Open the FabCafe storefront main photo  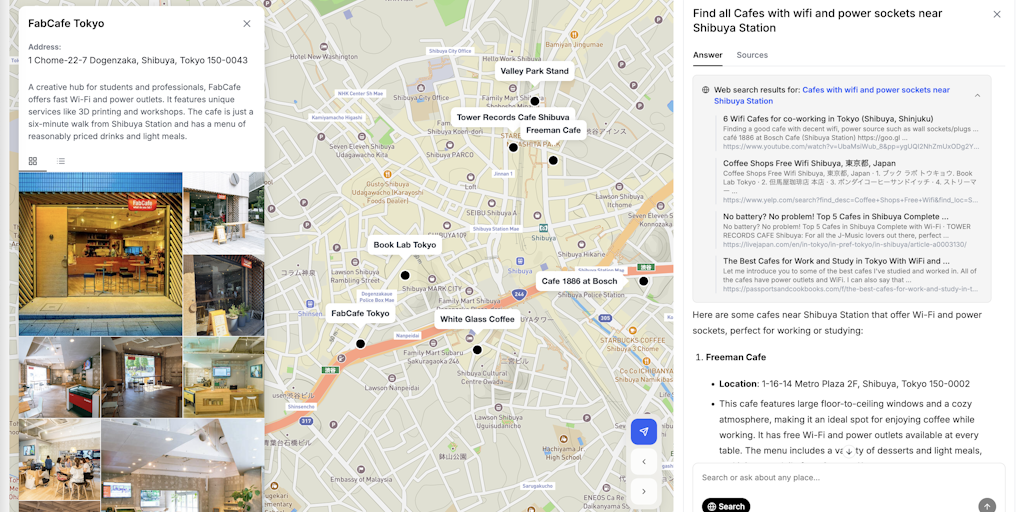(101, 254)
